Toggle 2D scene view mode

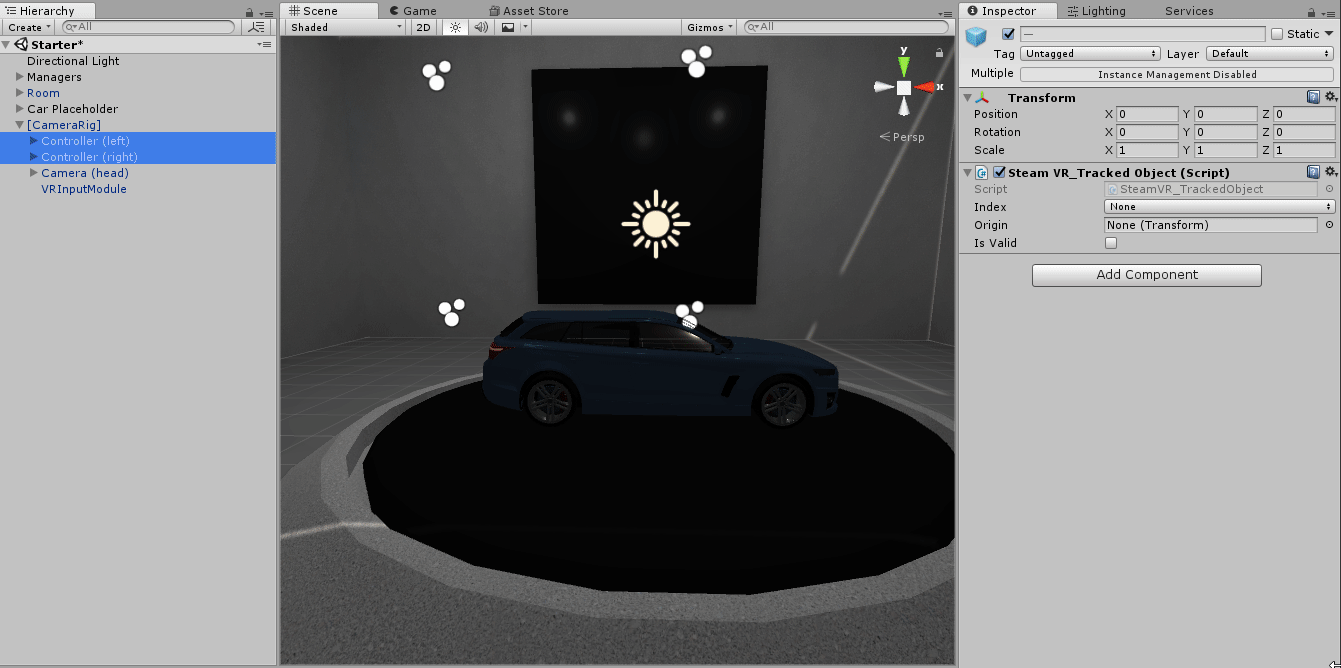pos(423,27)
